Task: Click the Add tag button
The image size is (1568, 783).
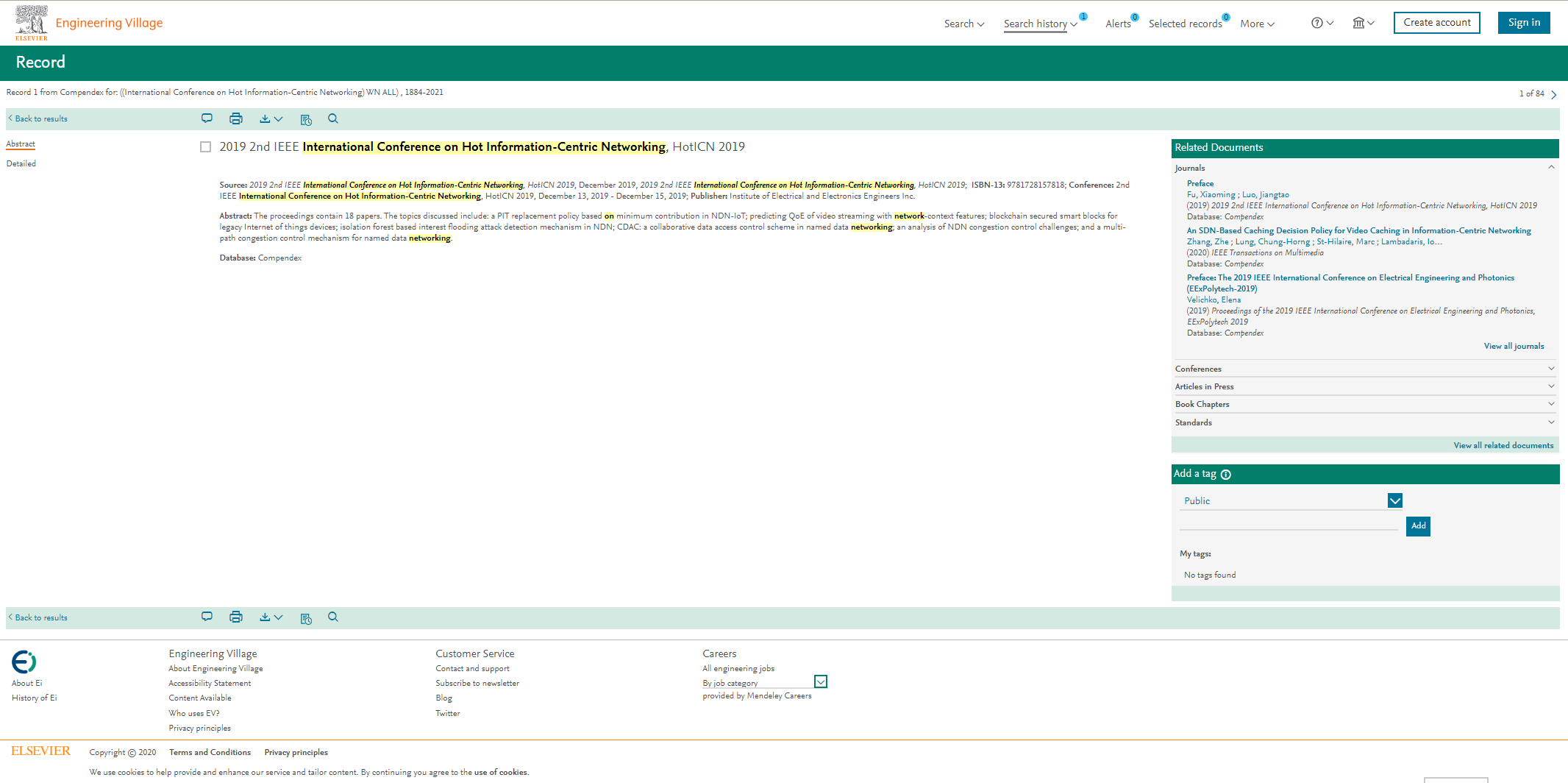Action: click(1418, 526)
